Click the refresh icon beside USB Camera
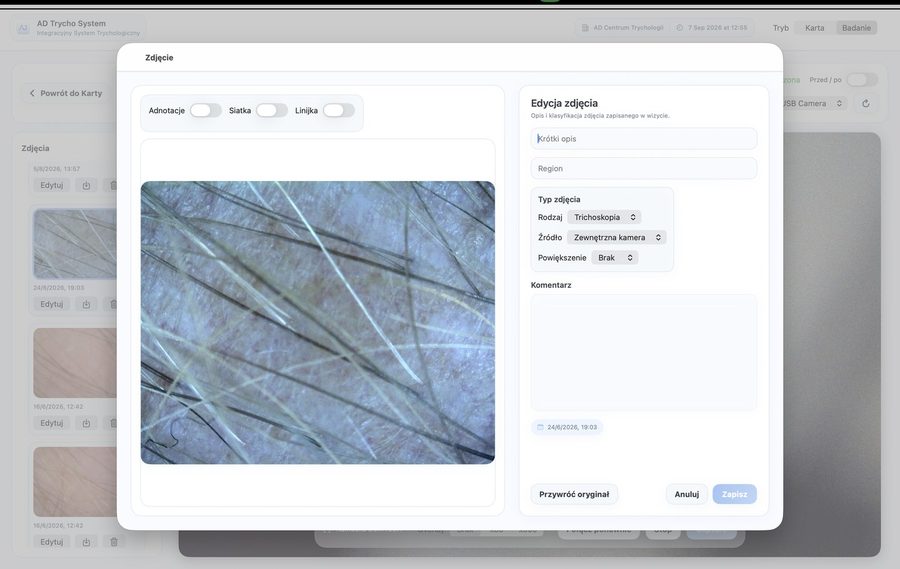The height and width of the screenshot is (569, 900). click(866, 103)
